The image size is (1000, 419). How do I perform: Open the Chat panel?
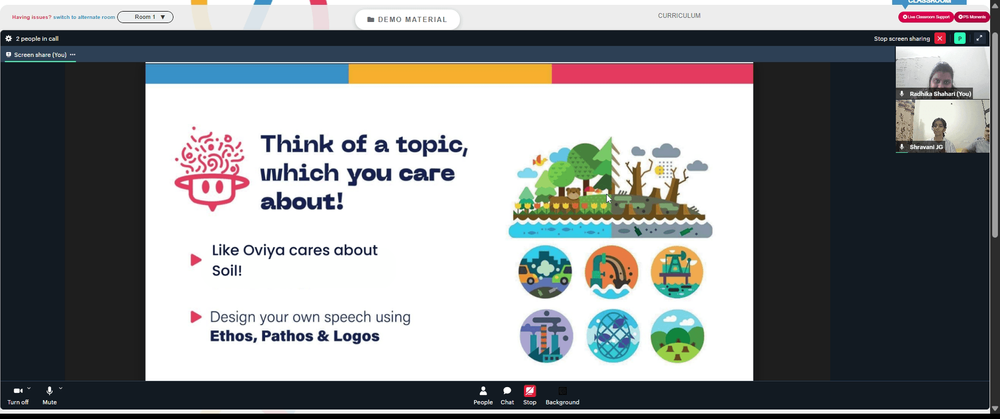[x=507, y=395]
